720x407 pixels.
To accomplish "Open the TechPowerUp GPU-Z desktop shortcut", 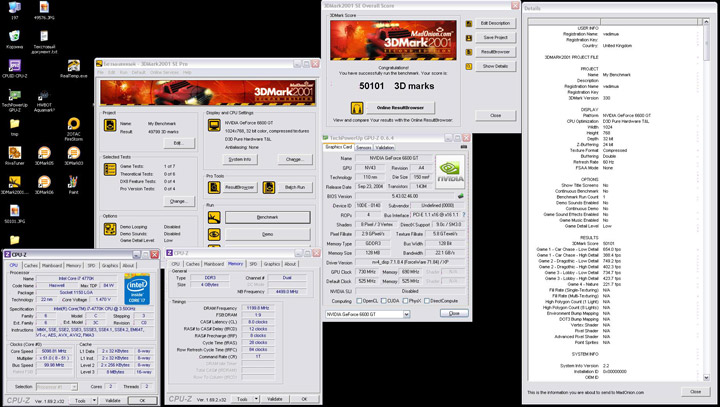I will click(14, 96).
